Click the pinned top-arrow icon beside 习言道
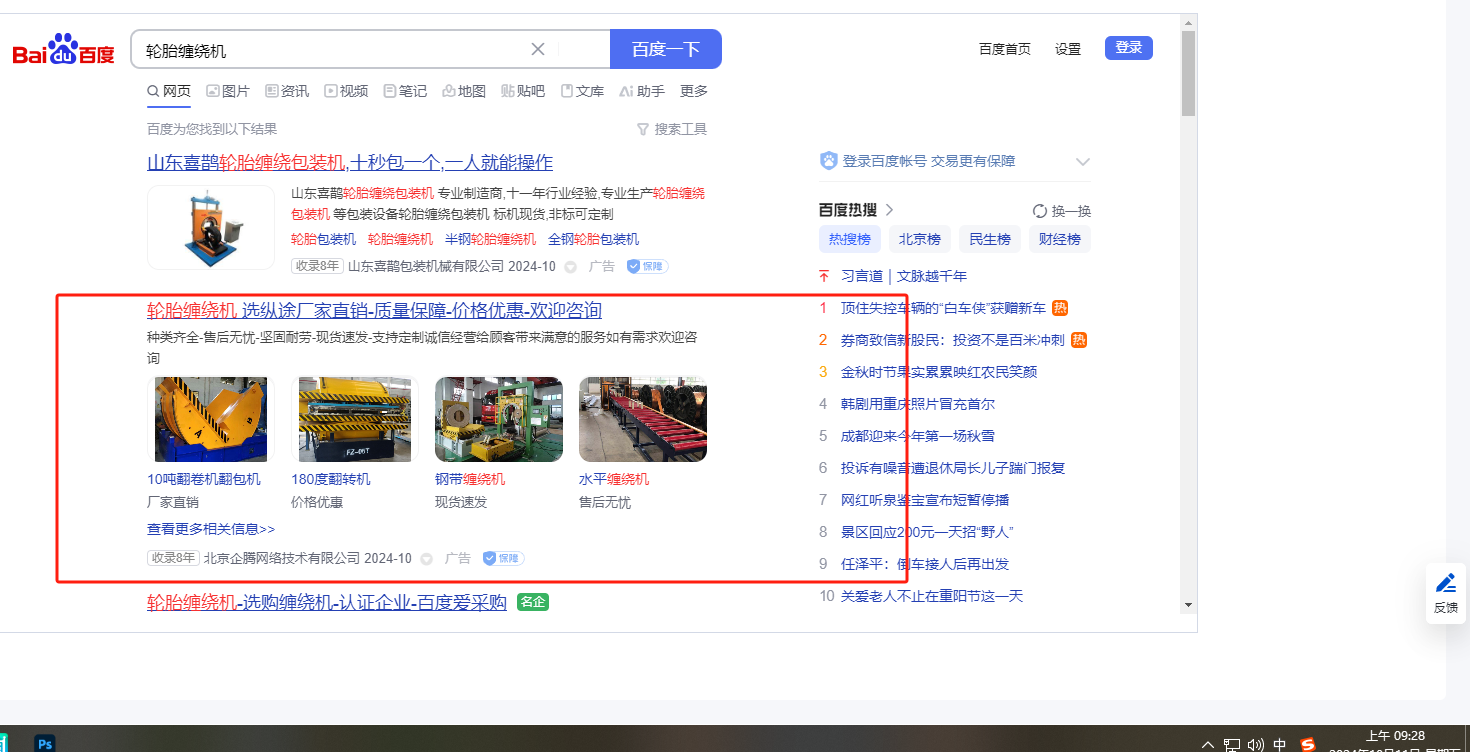1470x752 pixels. tap(824, 276)
